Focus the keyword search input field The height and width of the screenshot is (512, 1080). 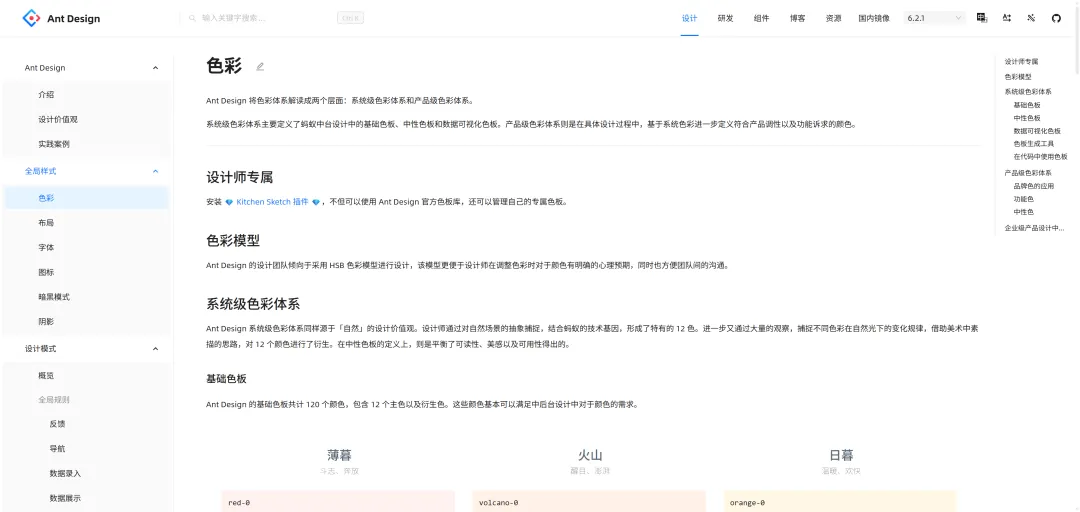(x=267, y=19)
